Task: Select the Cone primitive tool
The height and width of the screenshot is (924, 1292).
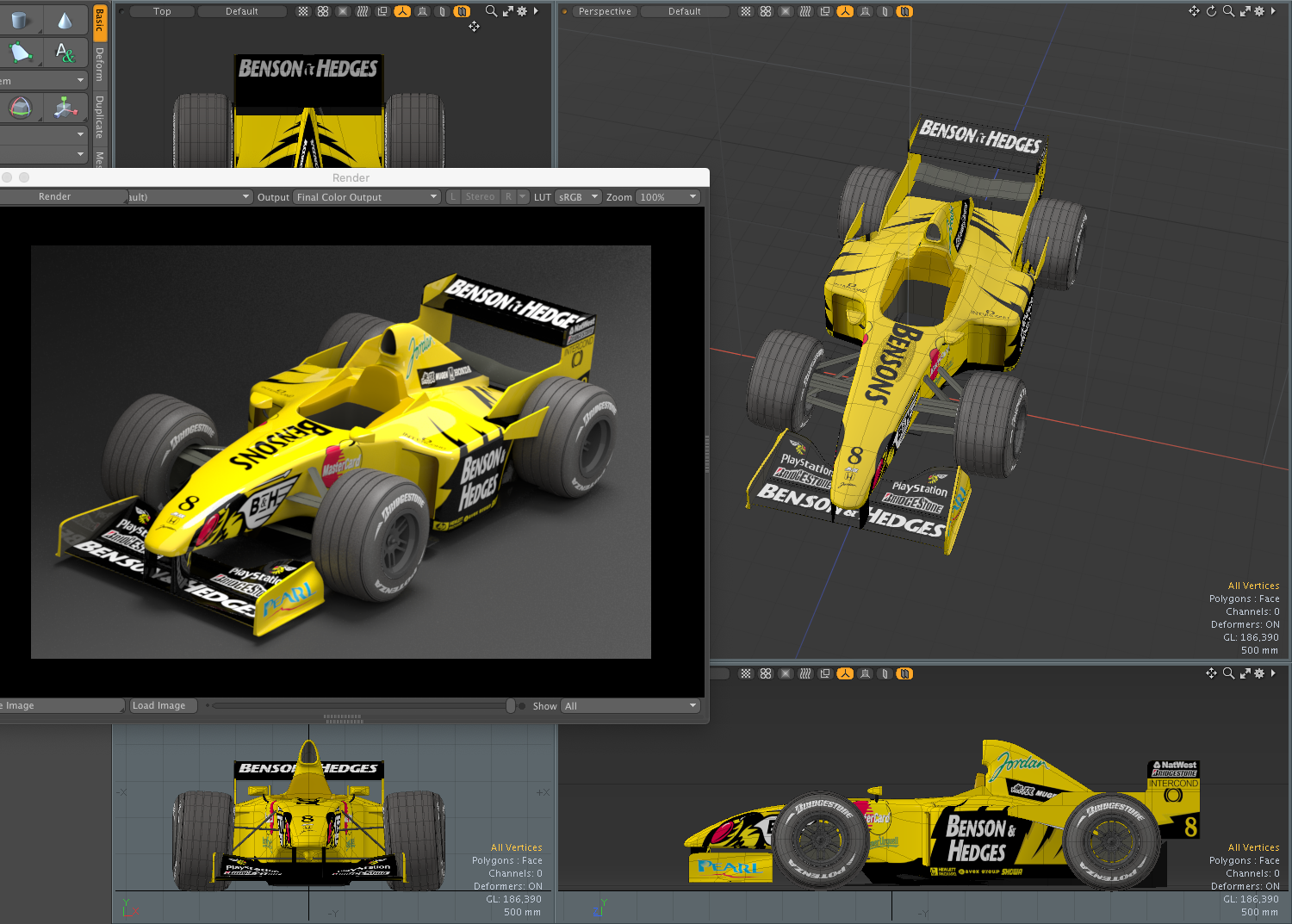Action: tap(65, 19)
